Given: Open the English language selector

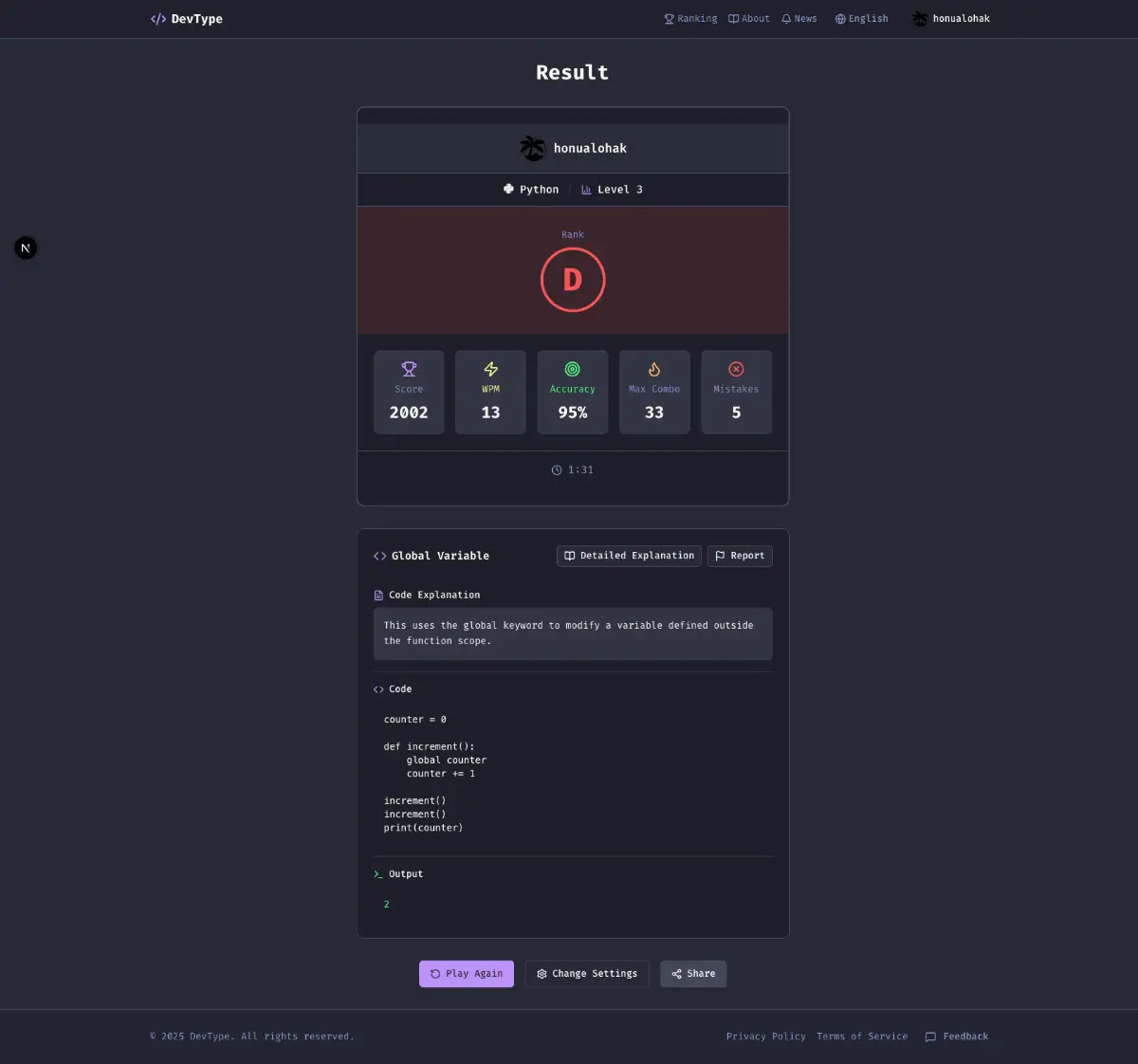Looking at the screenshot, I should tap(861, 19).
